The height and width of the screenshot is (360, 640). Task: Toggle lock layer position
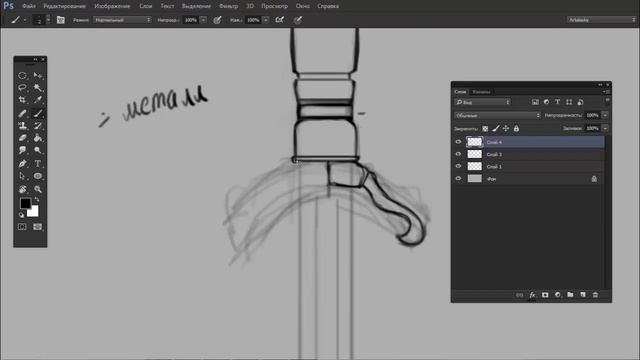point(506,129)
